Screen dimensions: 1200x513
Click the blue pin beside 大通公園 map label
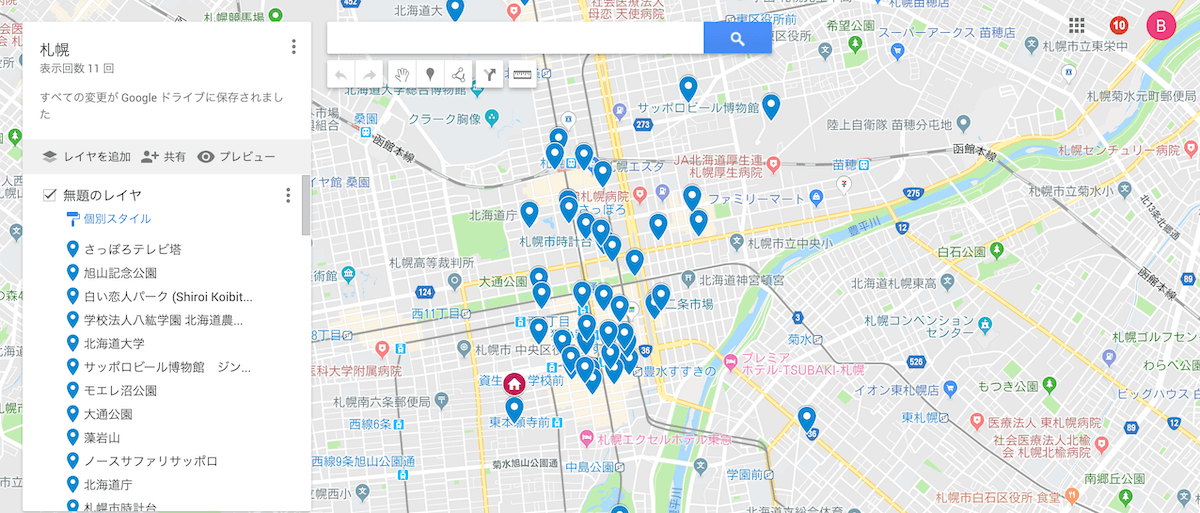pyautogui.click(x=539, y=280)
